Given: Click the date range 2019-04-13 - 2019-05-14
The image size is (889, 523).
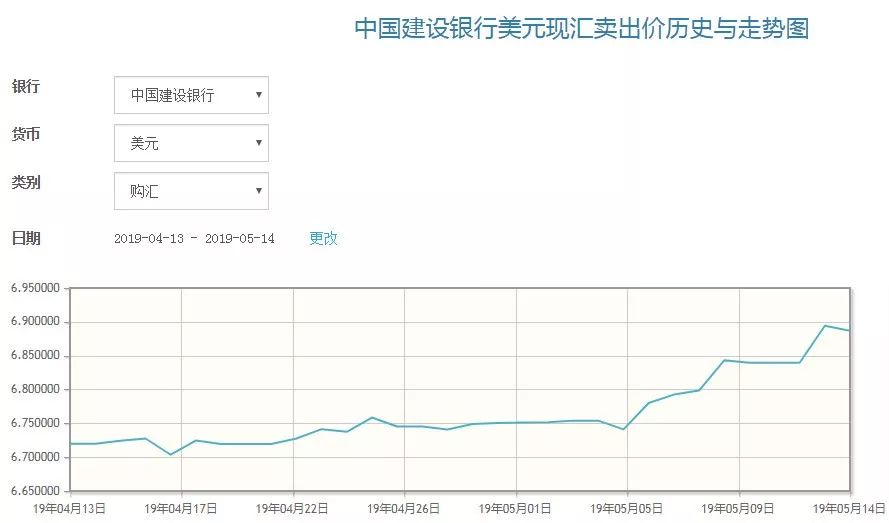Looking at the screenshot, I should point(194,238).
